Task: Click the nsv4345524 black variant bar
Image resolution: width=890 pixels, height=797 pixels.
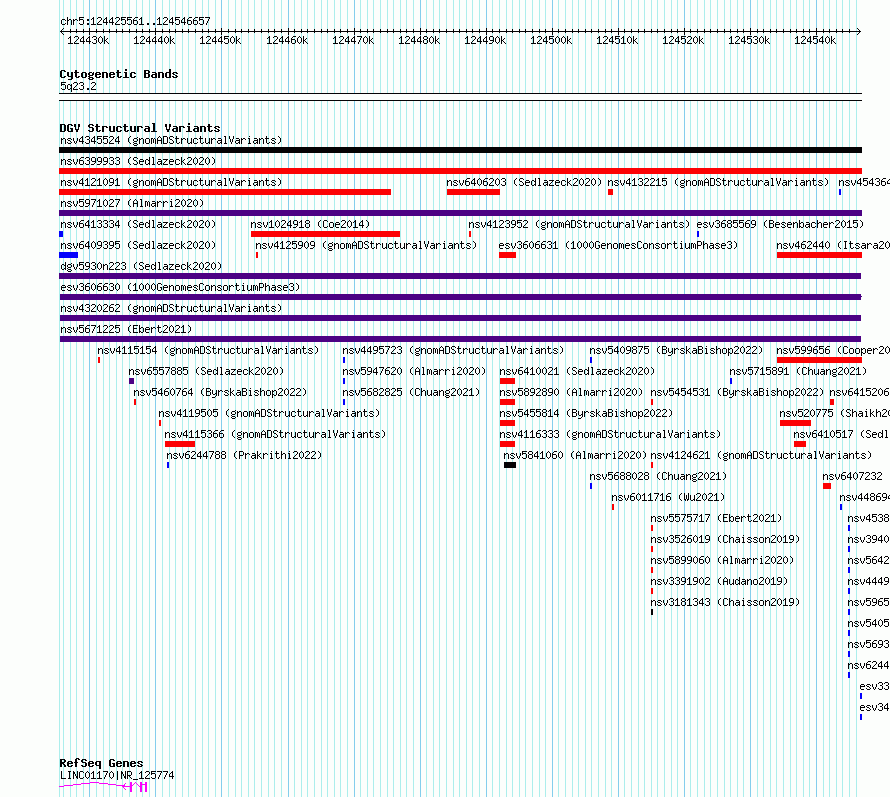Action: tap(460, 150)
